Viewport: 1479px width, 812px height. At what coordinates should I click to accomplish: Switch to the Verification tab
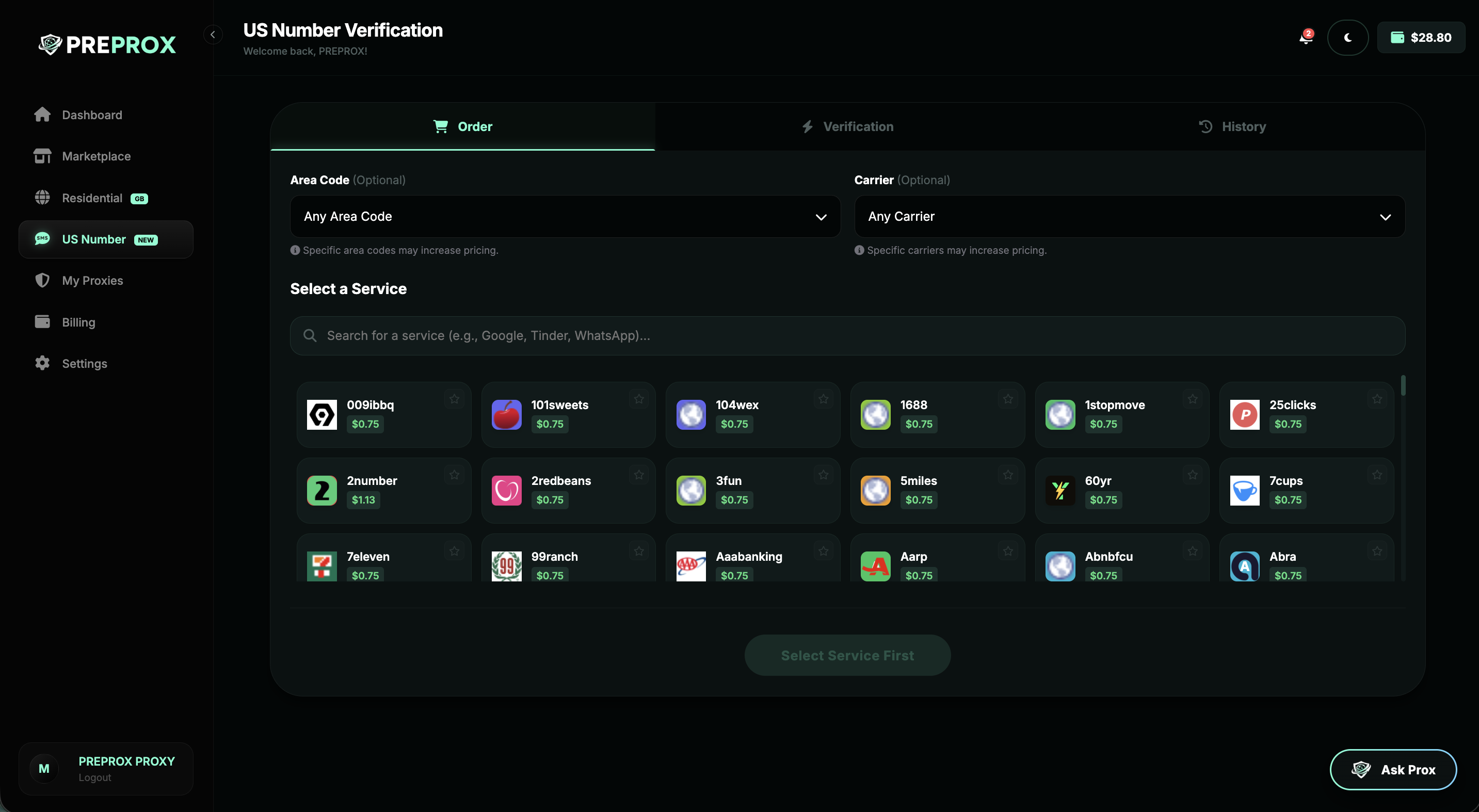[847, 126]
